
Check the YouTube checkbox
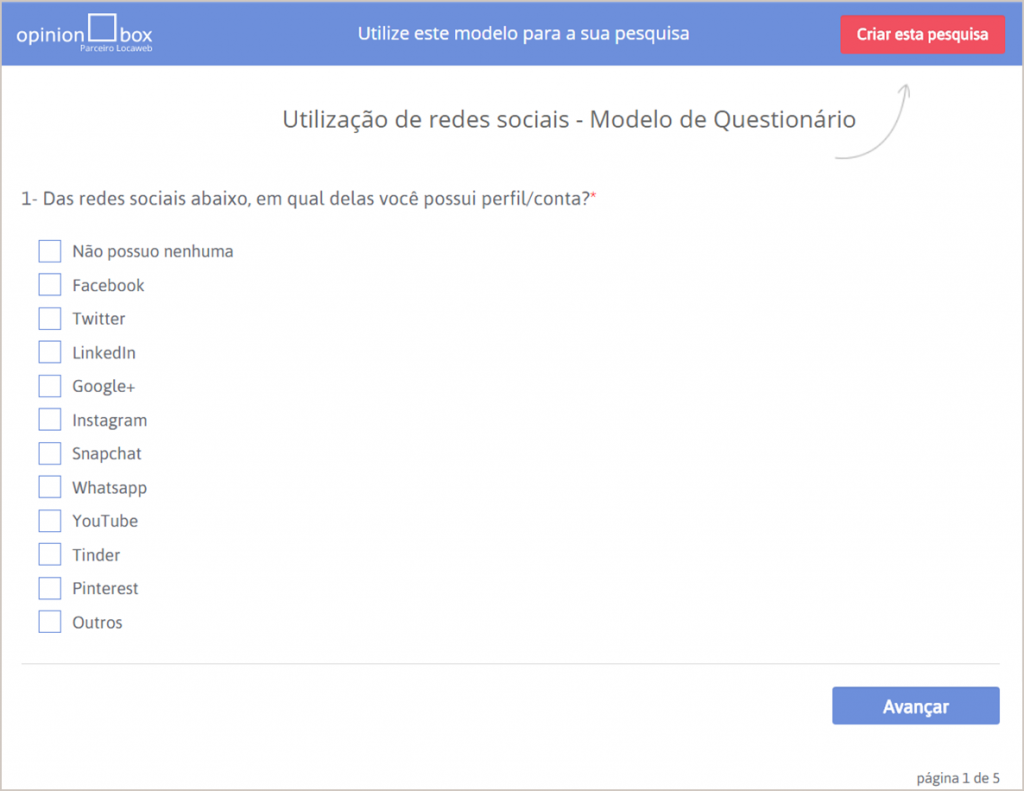(49, 521)
